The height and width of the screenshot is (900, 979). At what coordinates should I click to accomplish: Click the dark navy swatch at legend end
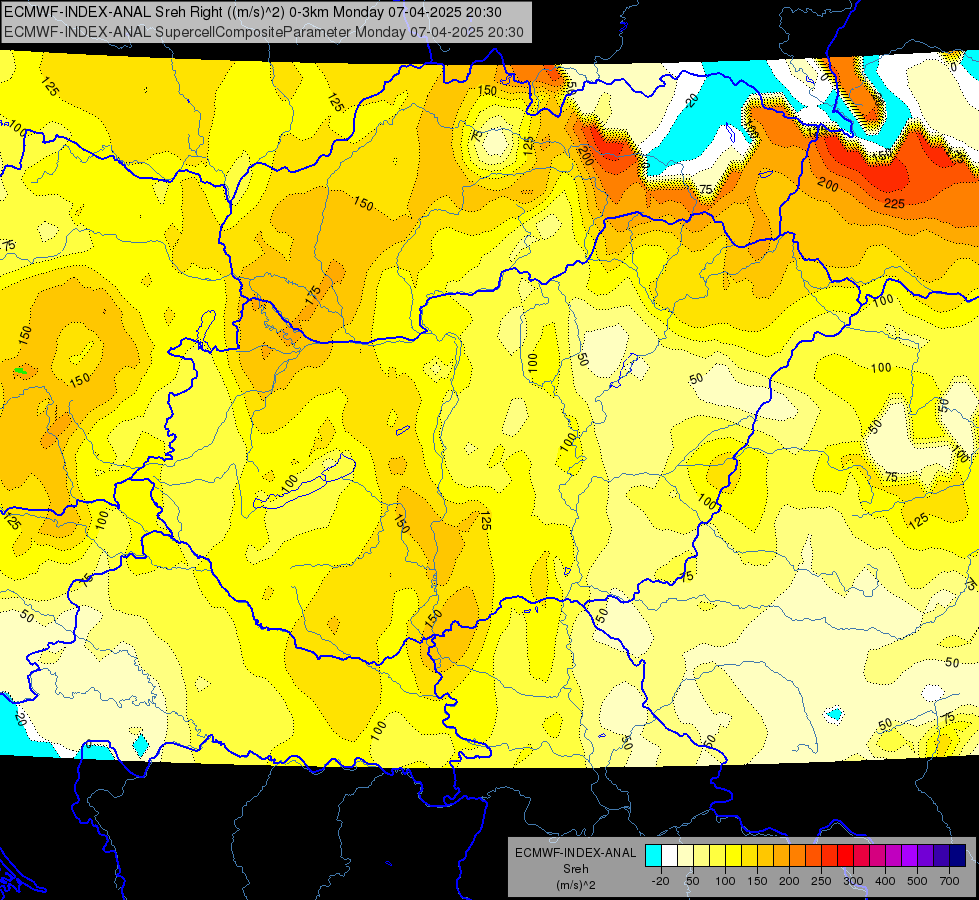(958, 855)
